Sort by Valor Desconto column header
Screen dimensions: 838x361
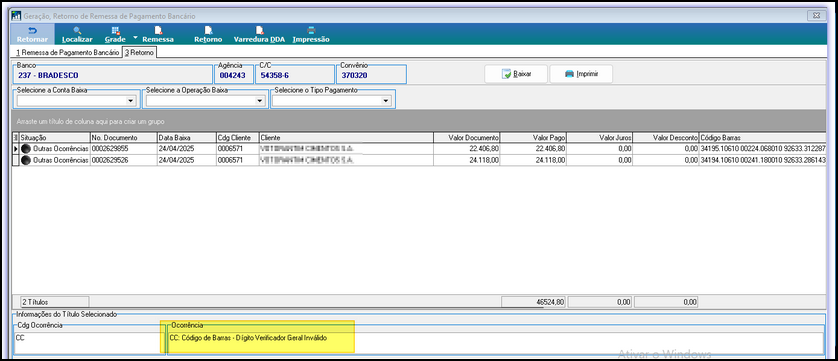pyautogui.click(x=666, y=137)
